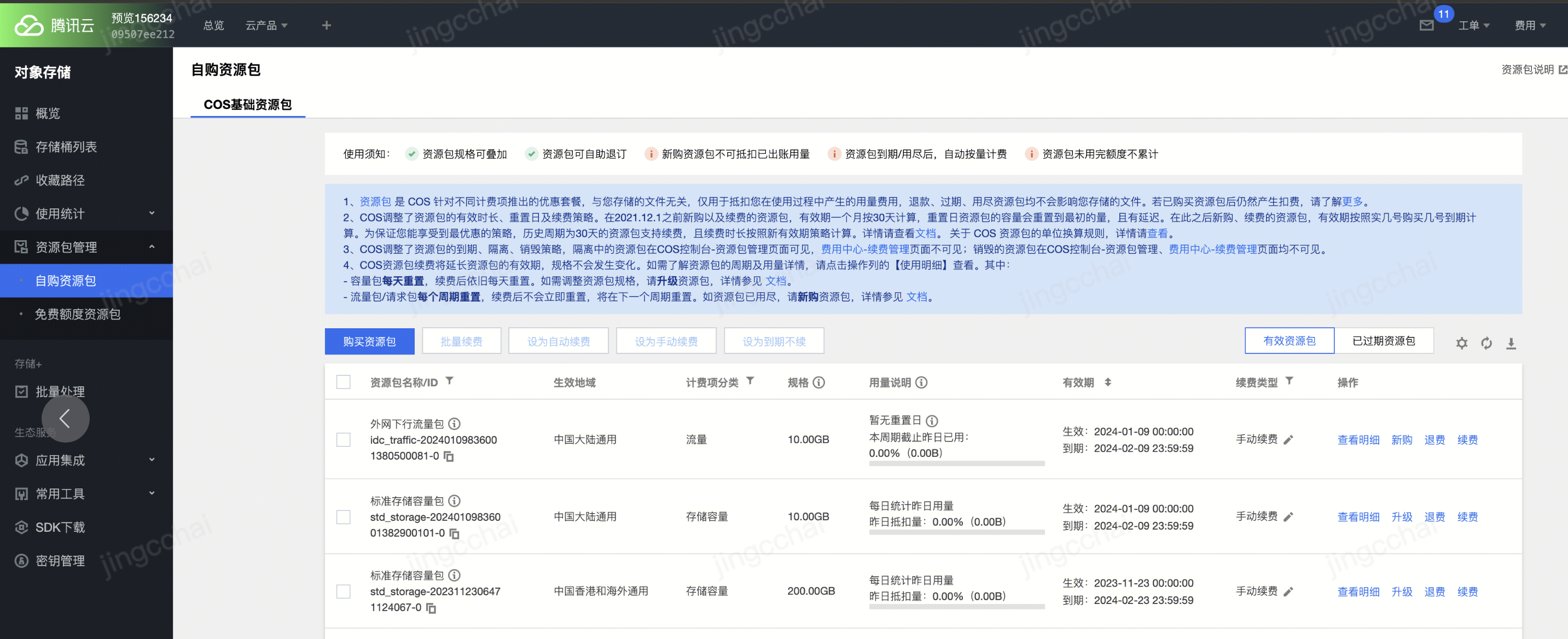
Task: Filter by resource package name column
Action: (x=450, y=381)
